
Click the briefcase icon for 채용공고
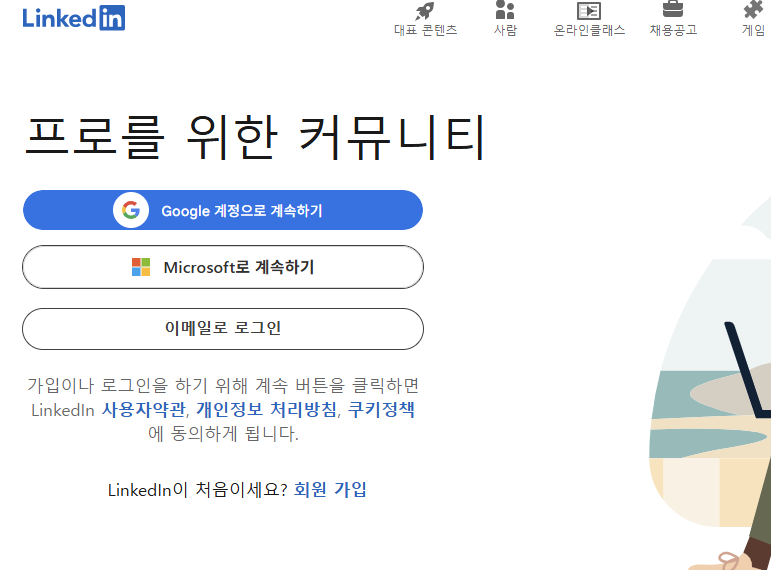click(x=673, y=9)
